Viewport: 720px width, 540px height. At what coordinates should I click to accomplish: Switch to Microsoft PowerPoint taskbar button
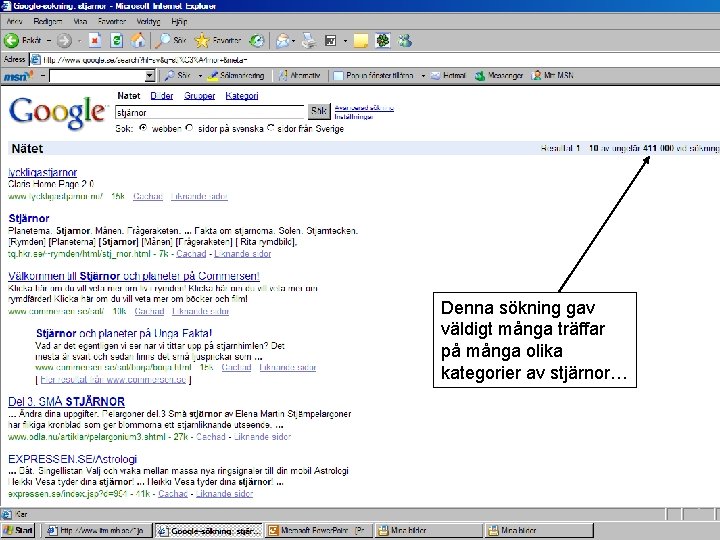click(x=318, y=530)
